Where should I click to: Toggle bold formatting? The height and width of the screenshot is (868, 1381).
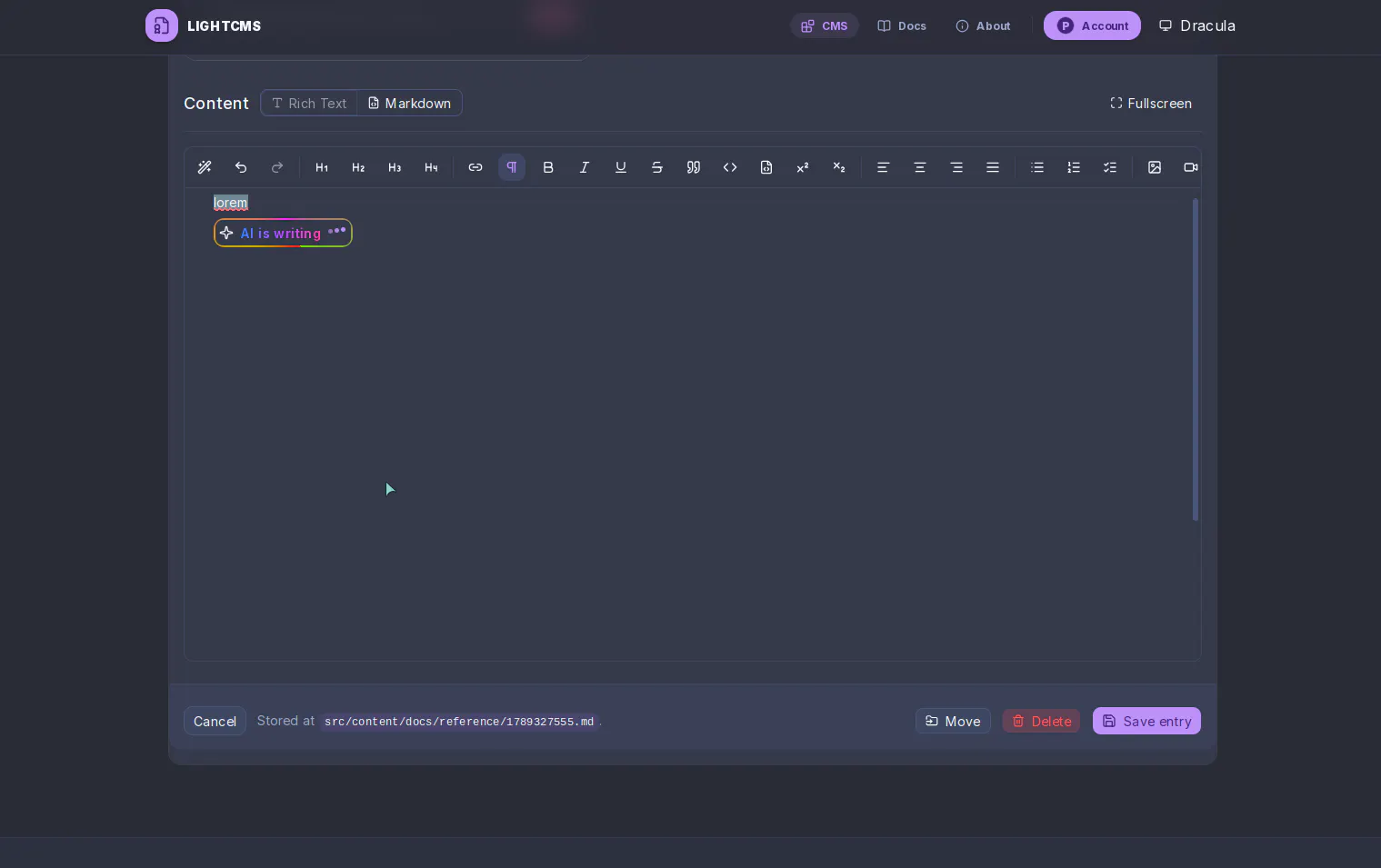(x=548, y=167)
